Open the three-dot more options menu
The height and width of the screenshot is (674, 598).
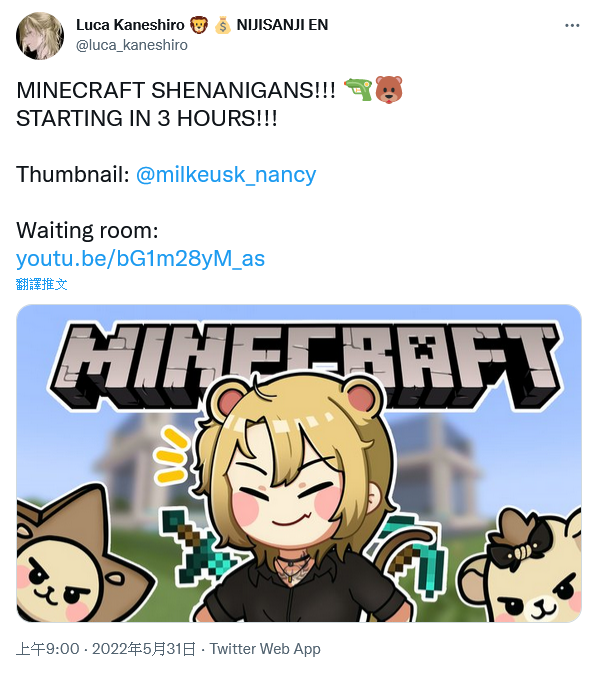click(572, 26)
